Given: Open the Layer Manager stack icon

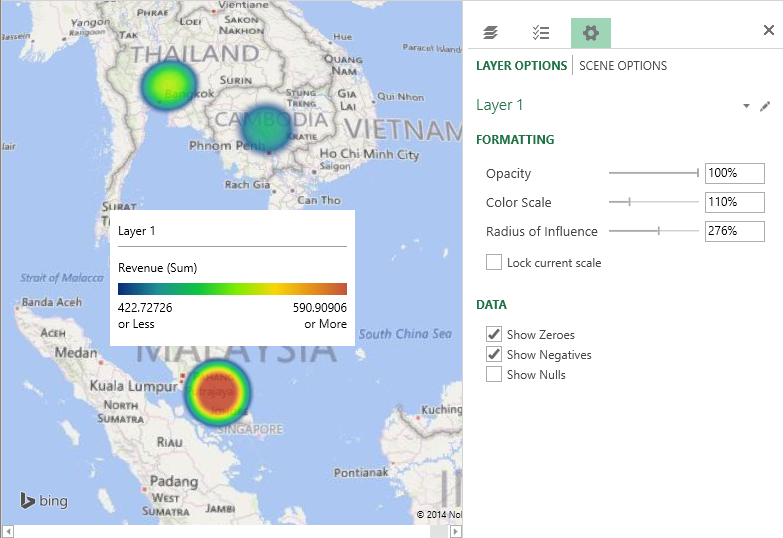Looking at the screenshot, I should pyautogui.click(x=490, y=33).
